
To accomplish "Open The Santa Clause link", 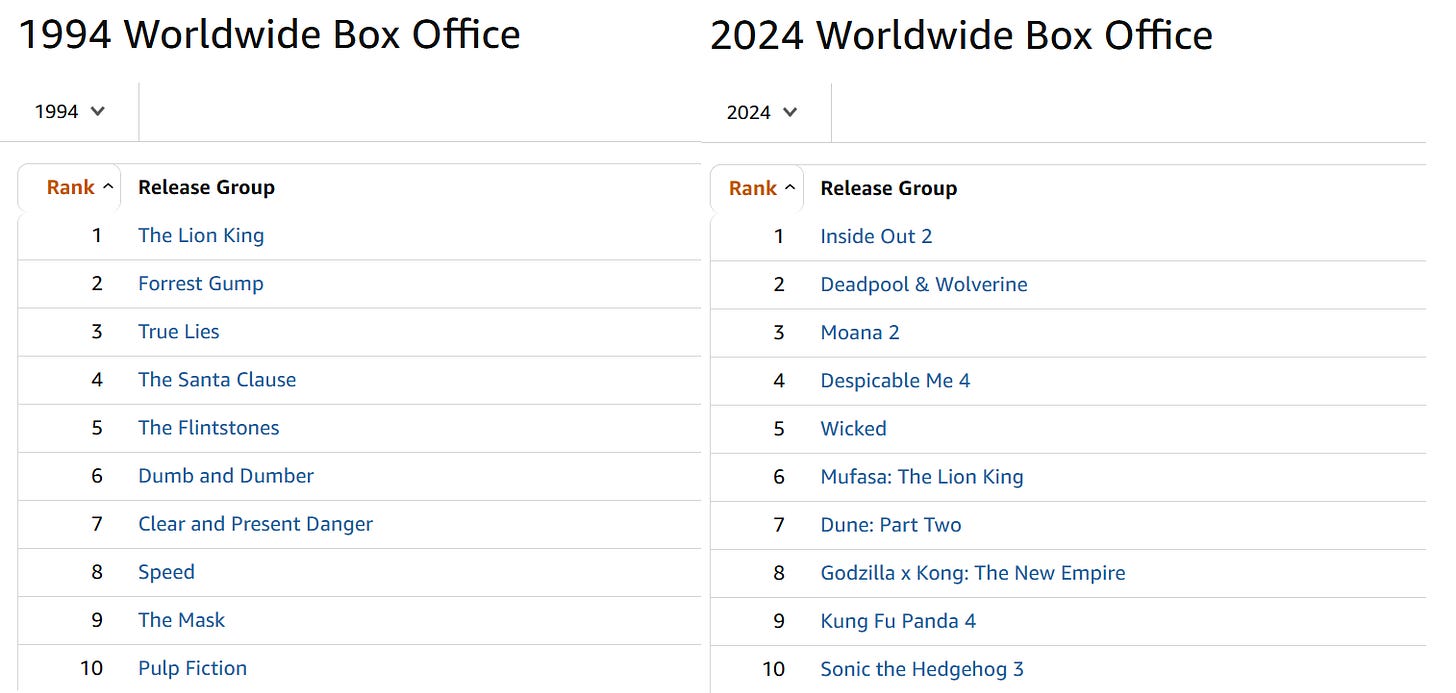I will (x=217, y=380).
